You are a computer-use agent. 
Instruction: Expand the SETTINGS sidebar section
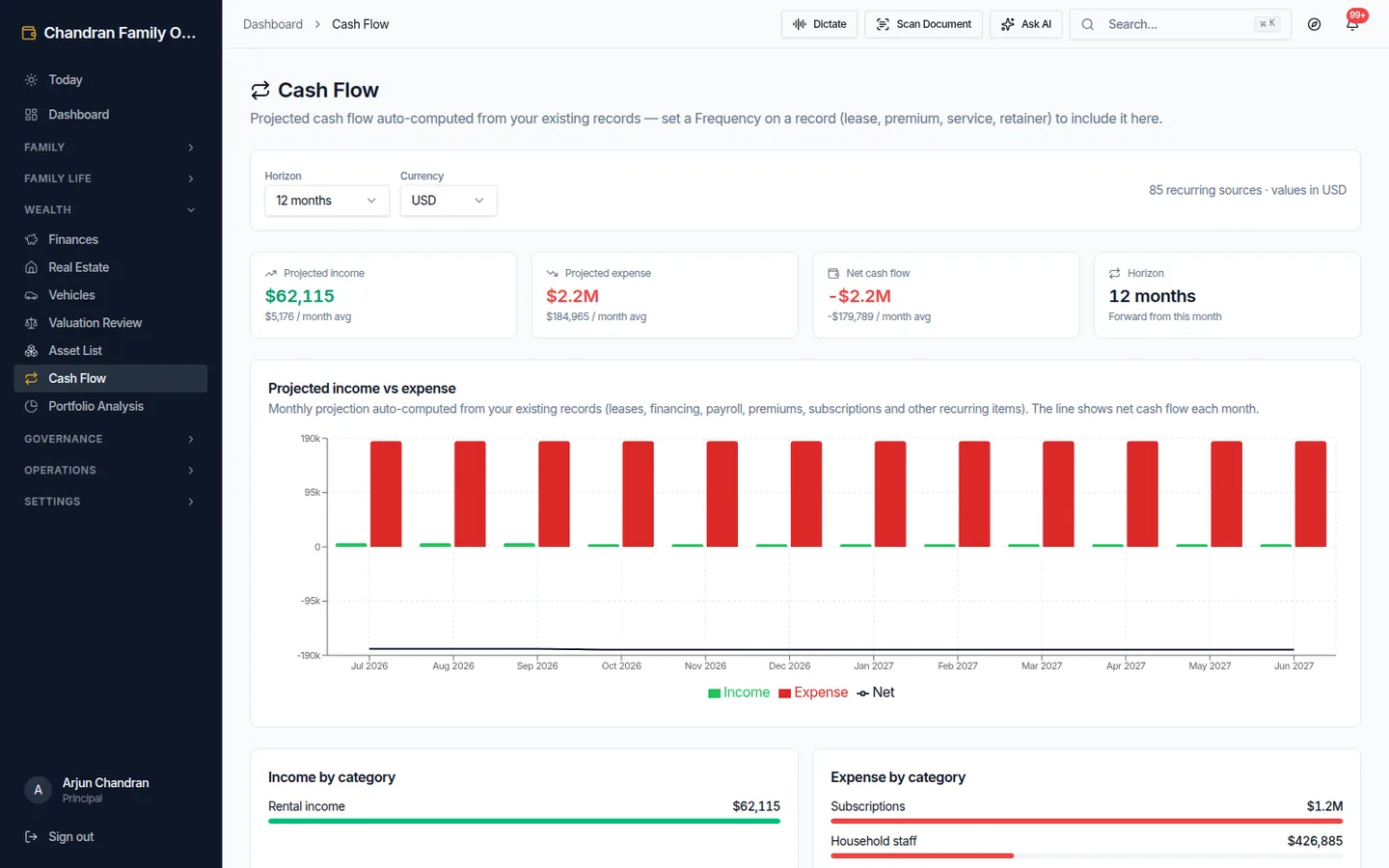point(110,502)
